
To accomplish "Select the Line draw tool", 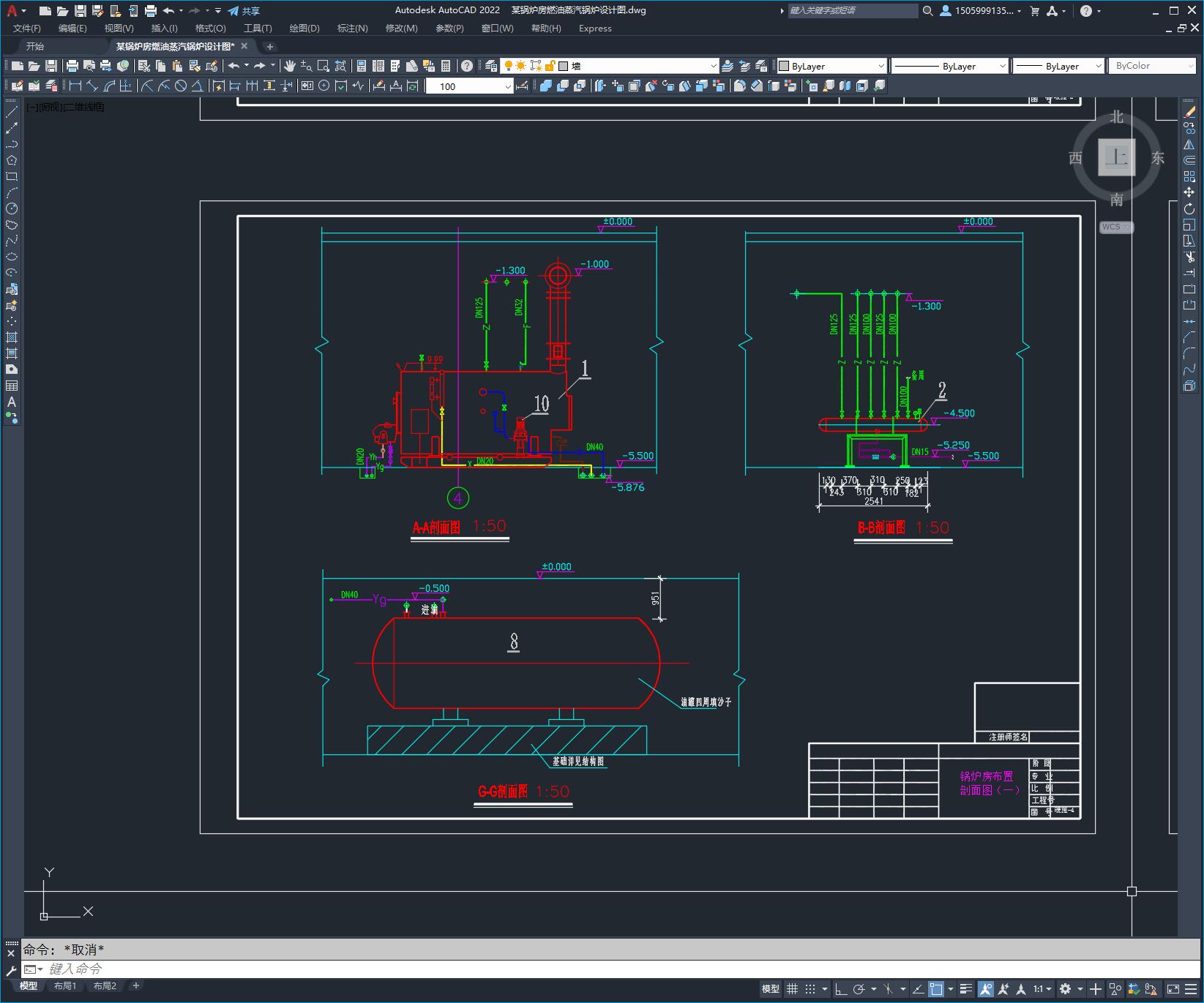I will (x=12, y=113).
